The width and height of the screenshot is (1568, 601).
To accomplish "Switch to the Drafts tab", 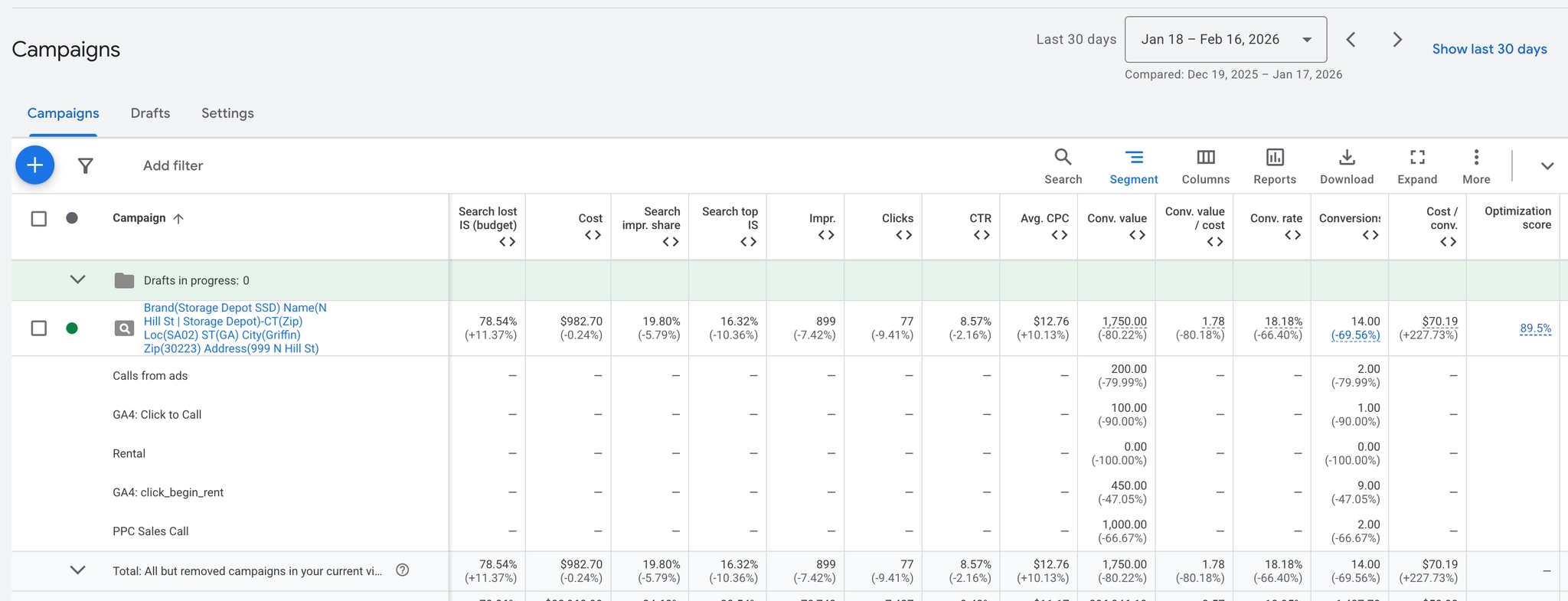I will pos(150,113).
